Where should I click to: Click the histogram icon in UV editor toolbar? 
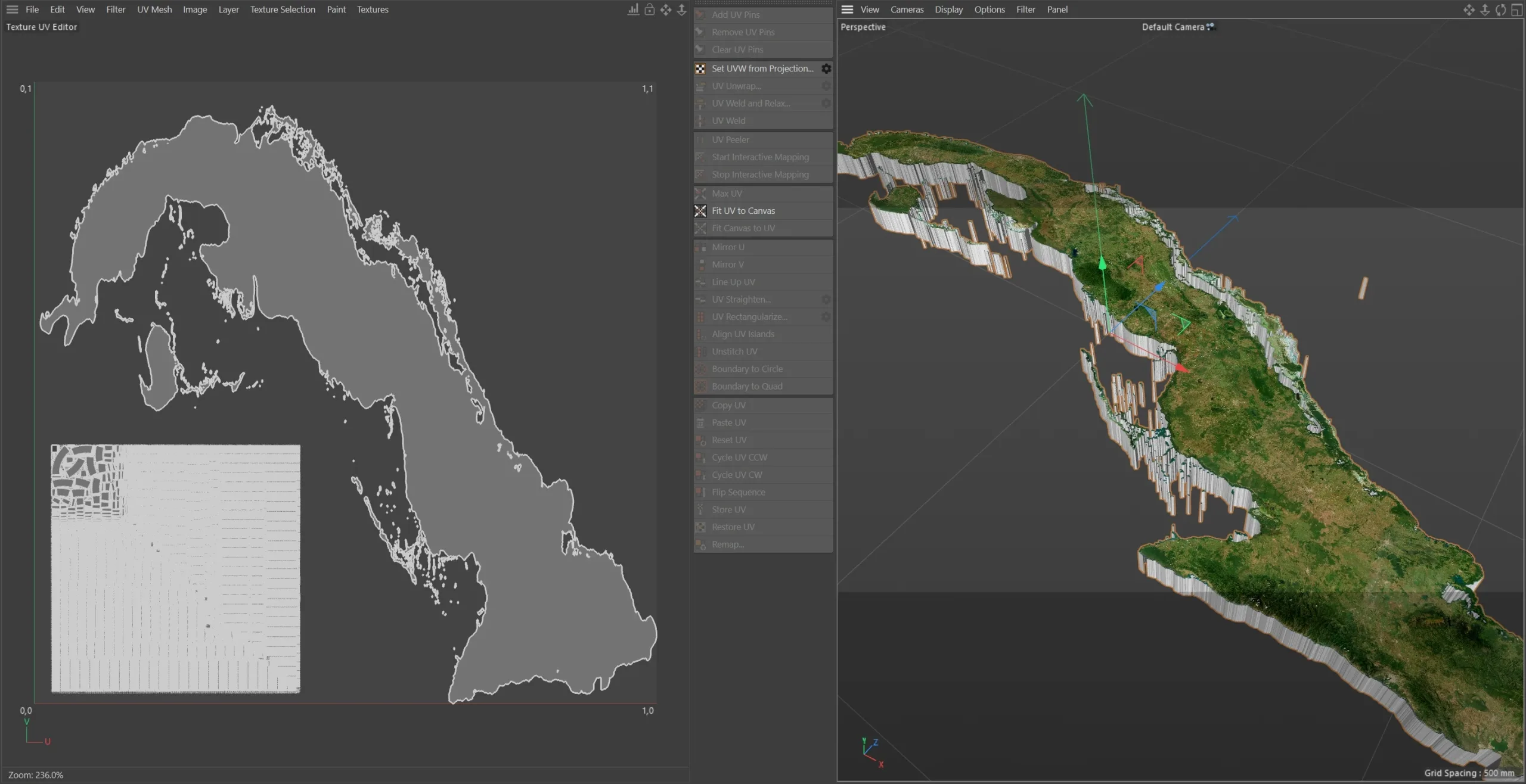[x=633, y=10]
